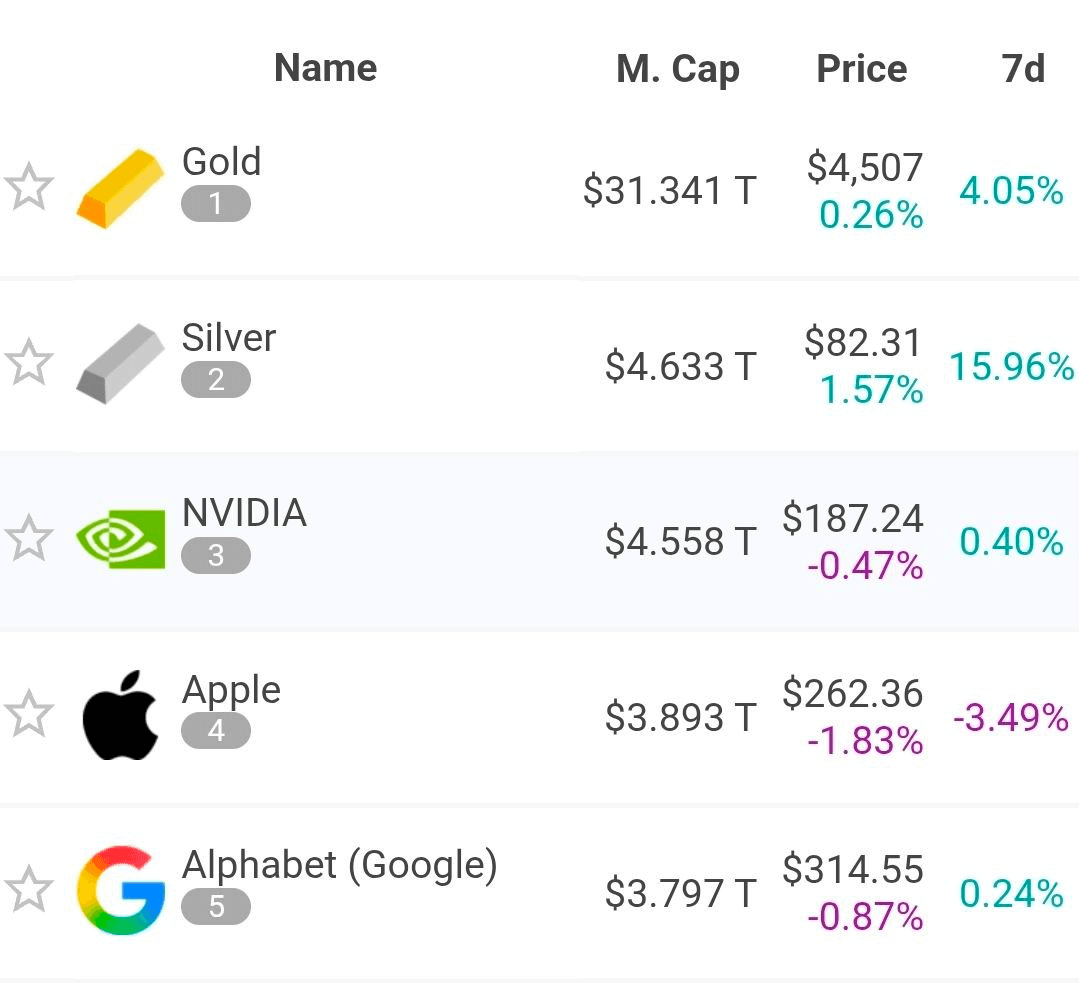Click the Google G logo
1079x985 pixels.
pyautogui.click(x=120, y=891)
